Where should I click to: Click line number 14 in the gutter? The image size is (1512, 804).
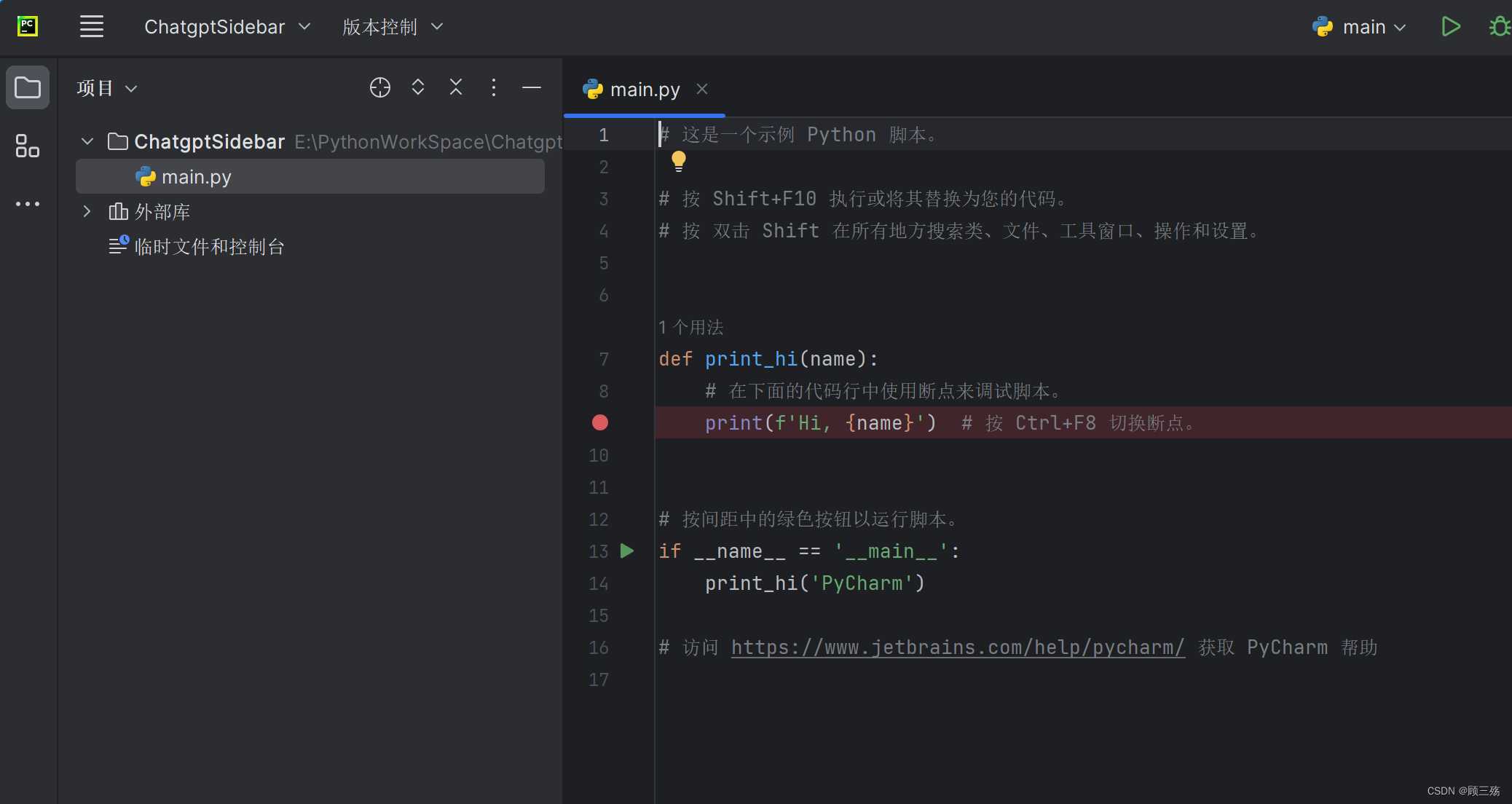pyautogui.click(x=599, y=583)
